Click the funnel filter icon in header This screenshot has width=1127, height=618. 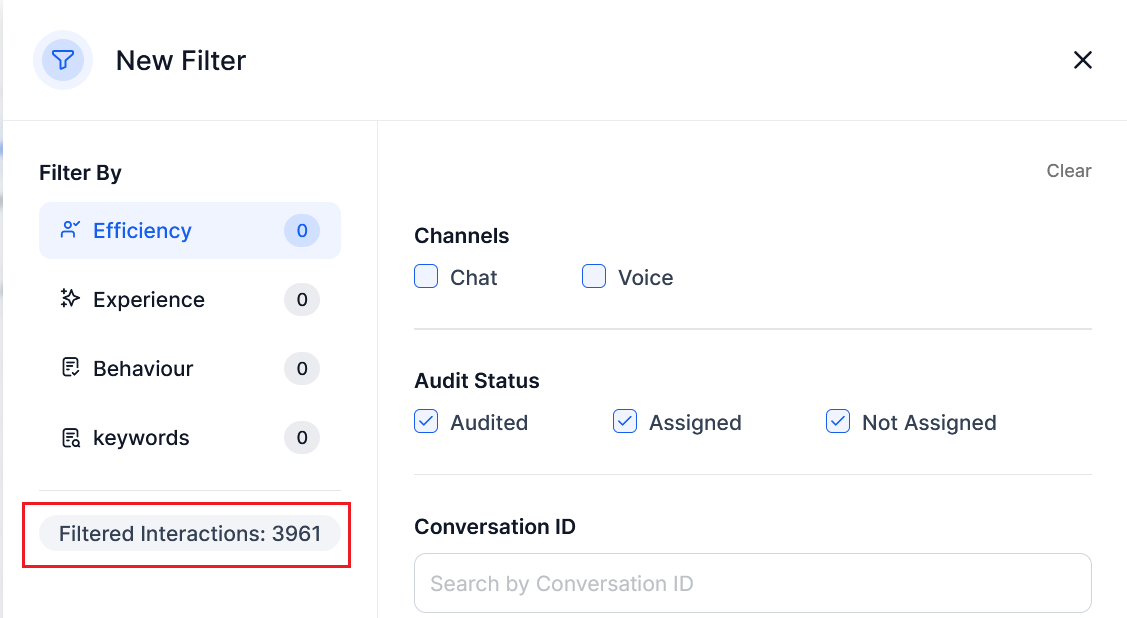tap(63, 60)
